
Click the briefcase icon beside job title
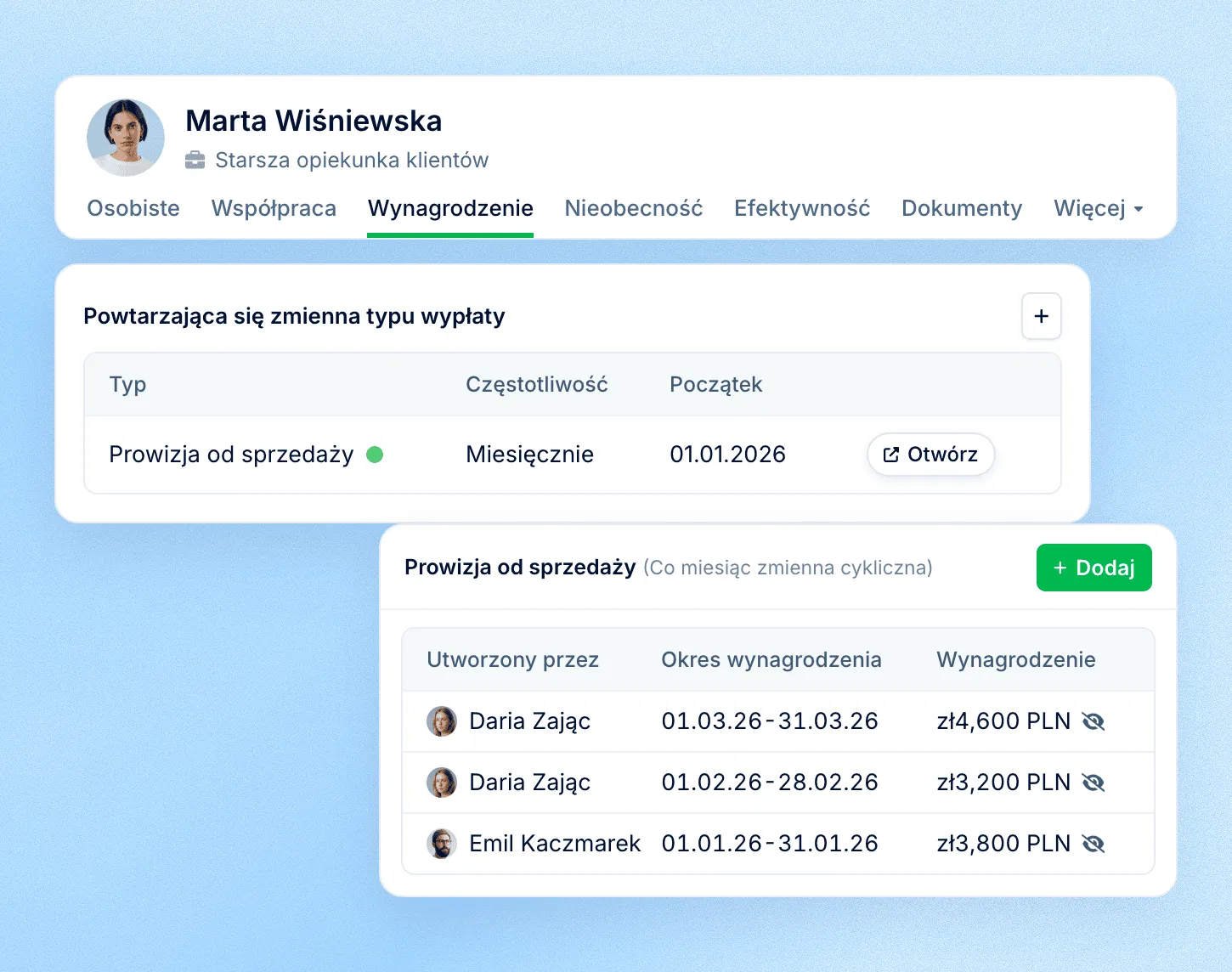pyautogui.click(x=195, y=160)
